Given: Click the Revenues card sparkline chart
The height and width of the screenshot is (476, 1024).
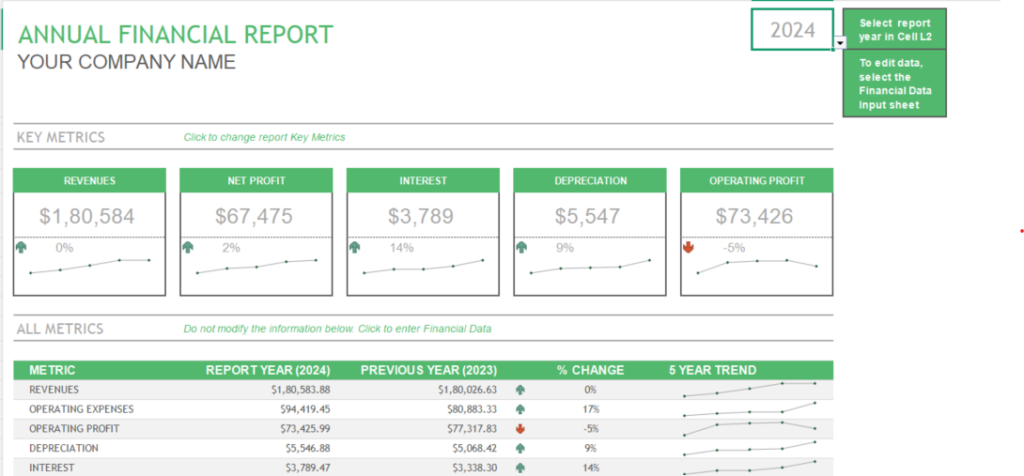Looking at the screenshot, I should point(89,266).
